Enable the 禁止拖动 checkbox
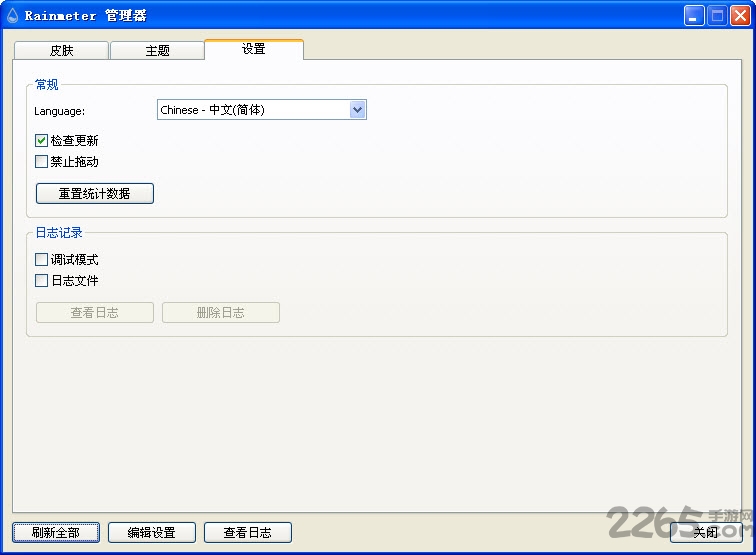Image resolution: width=756 pixels, height=555 pixels. 42,162
